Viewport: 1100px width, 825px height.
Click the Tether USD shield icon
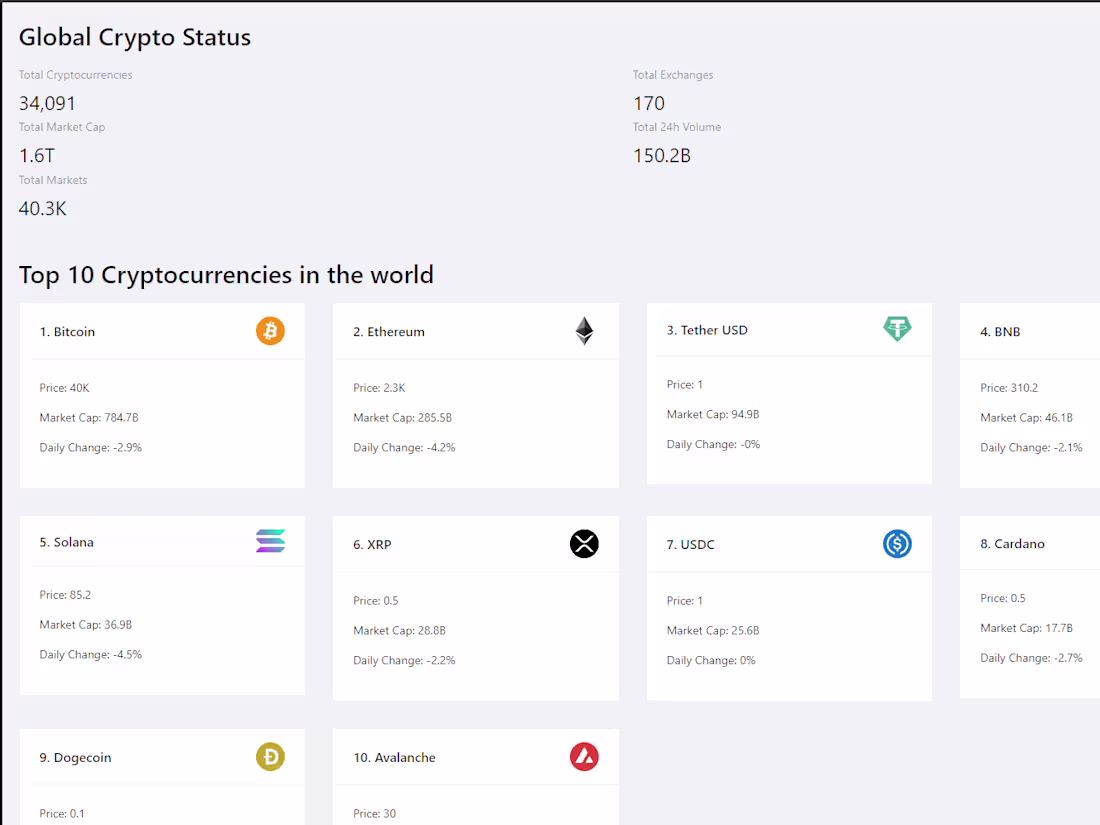pos(897,328)
